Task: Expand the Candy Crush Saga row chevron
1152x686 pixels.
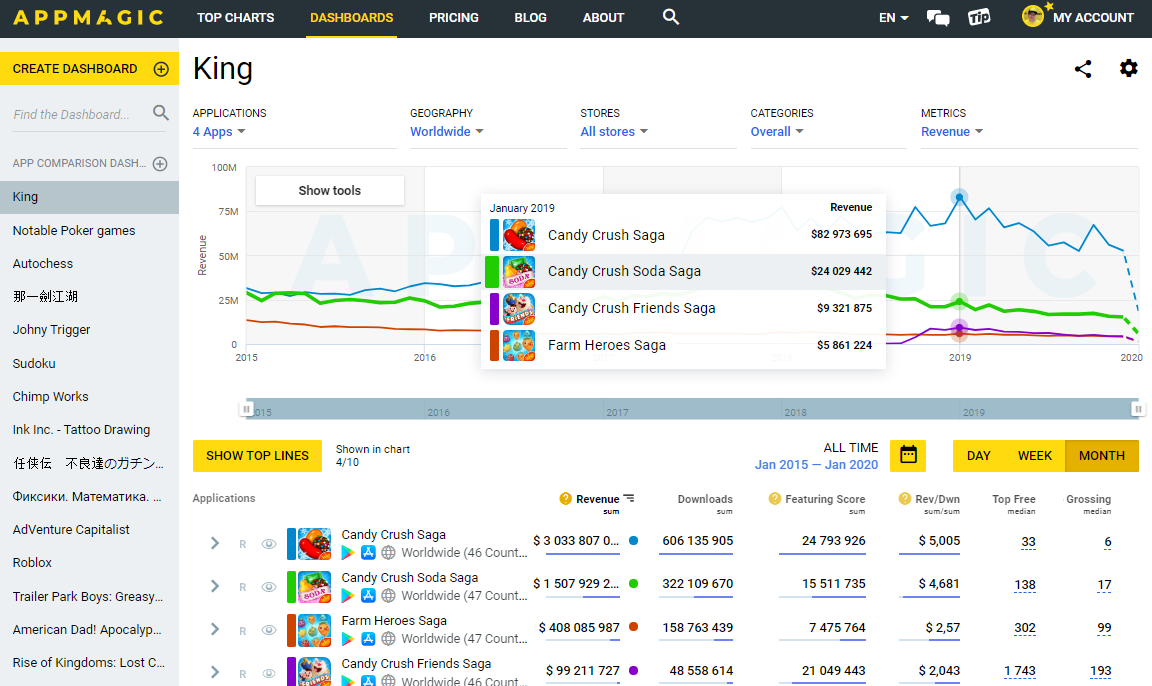Action: [x=214, y=544]
